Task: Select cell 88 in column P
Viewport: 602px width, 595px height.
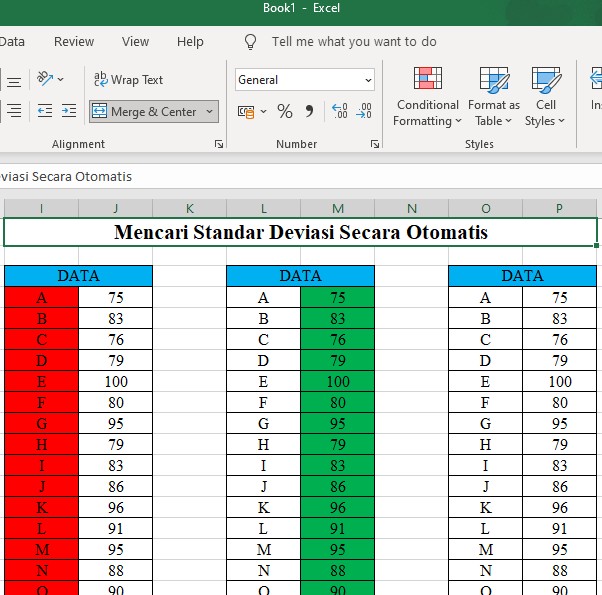Action: pos(559,570)
